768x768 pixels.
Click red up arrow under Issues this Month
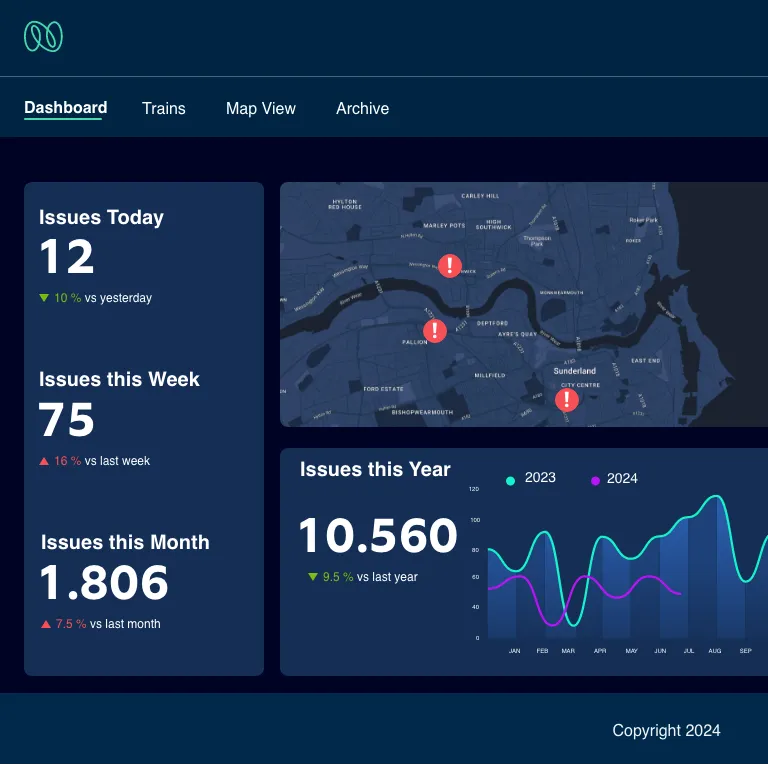46,624
